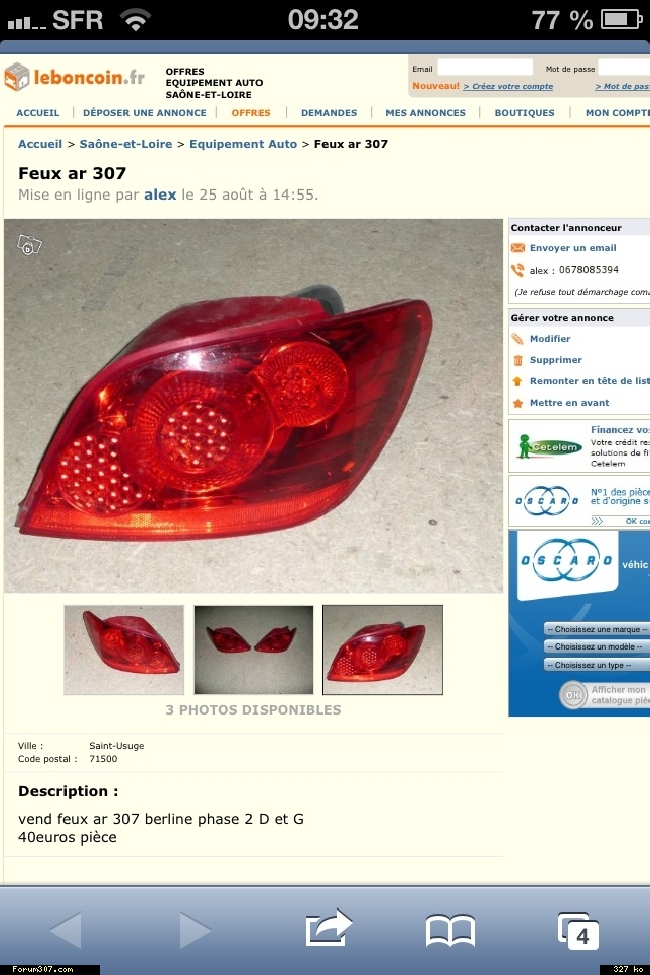Click the Email input field
Viewport: 650px width, 975px height.
click(x=485, y=68)
